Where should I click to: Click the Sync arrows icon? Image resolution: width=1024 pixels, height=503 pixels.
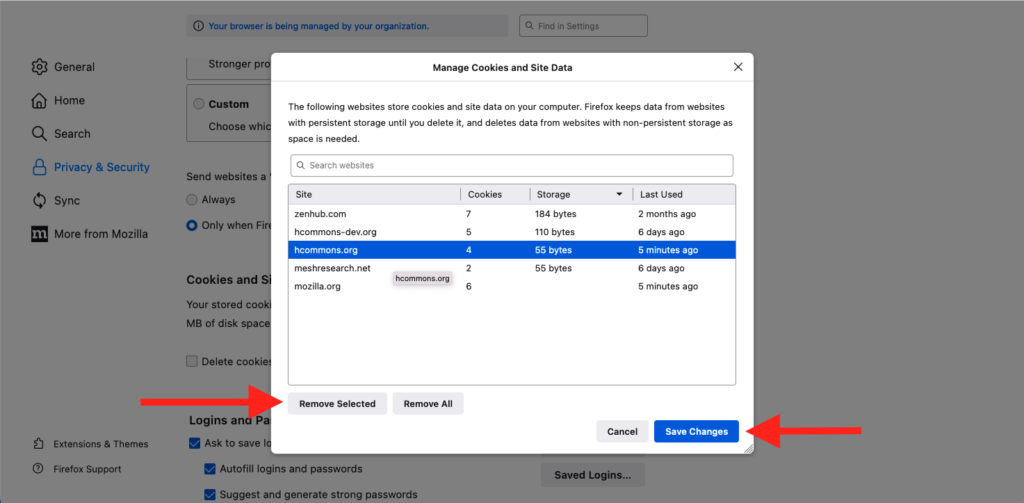pyautogui.click(x=39, y=200)
